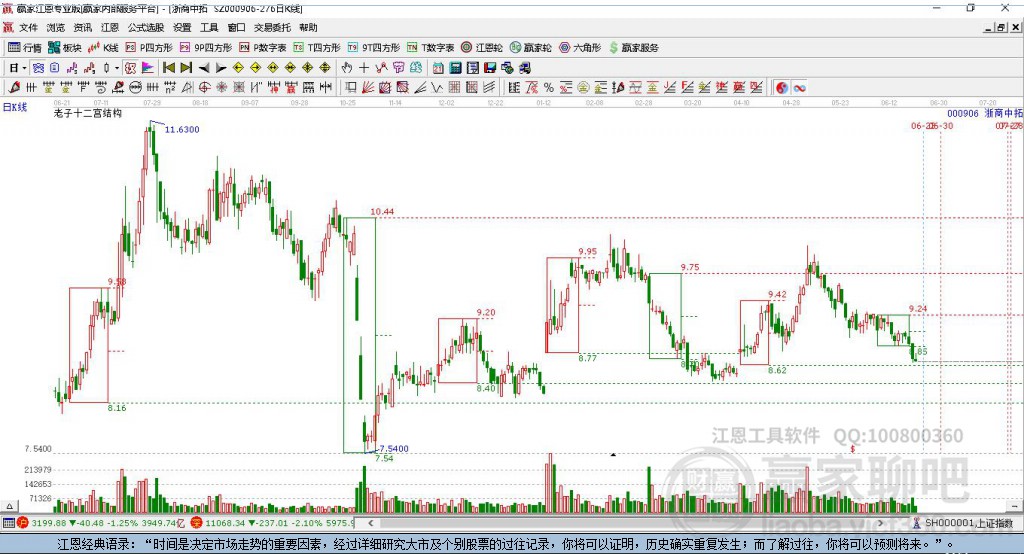The image size is (1024, 554).
Task: Open the 赢家轮 tool
Action: (x=531, y=48)
